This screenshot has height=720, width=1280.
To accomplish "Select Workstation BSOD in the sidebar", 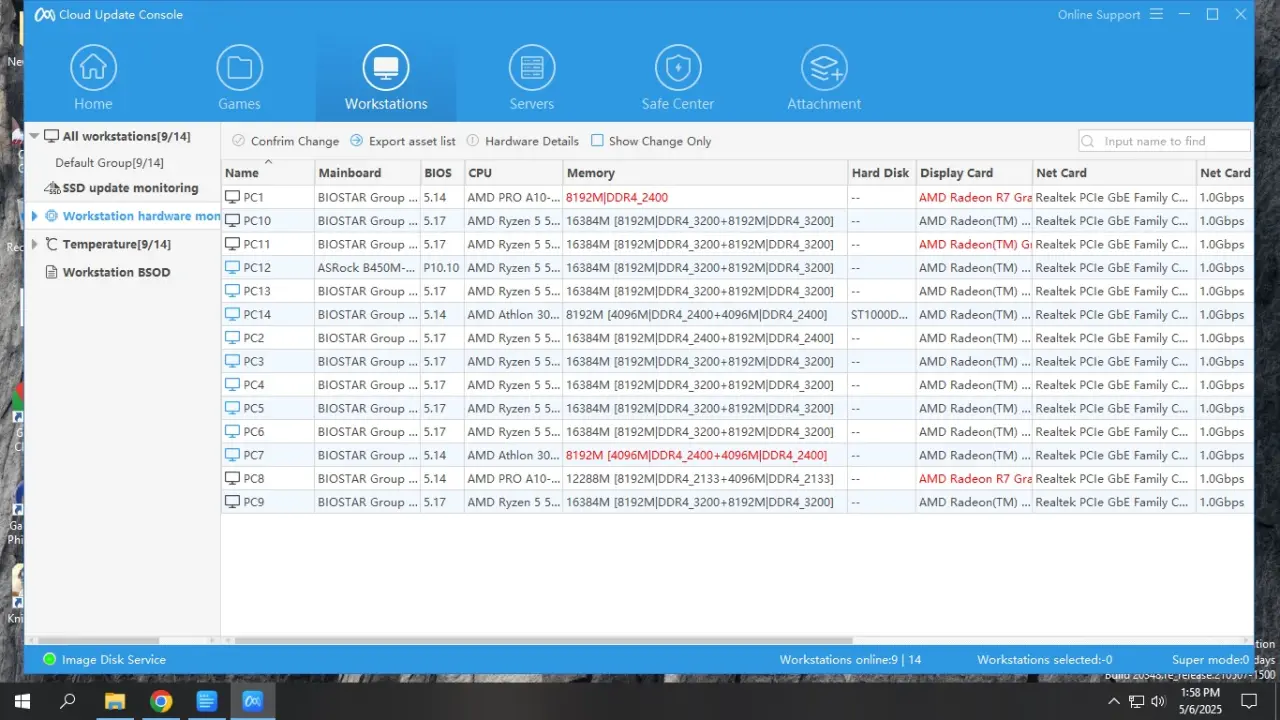I will pos(116,272).
